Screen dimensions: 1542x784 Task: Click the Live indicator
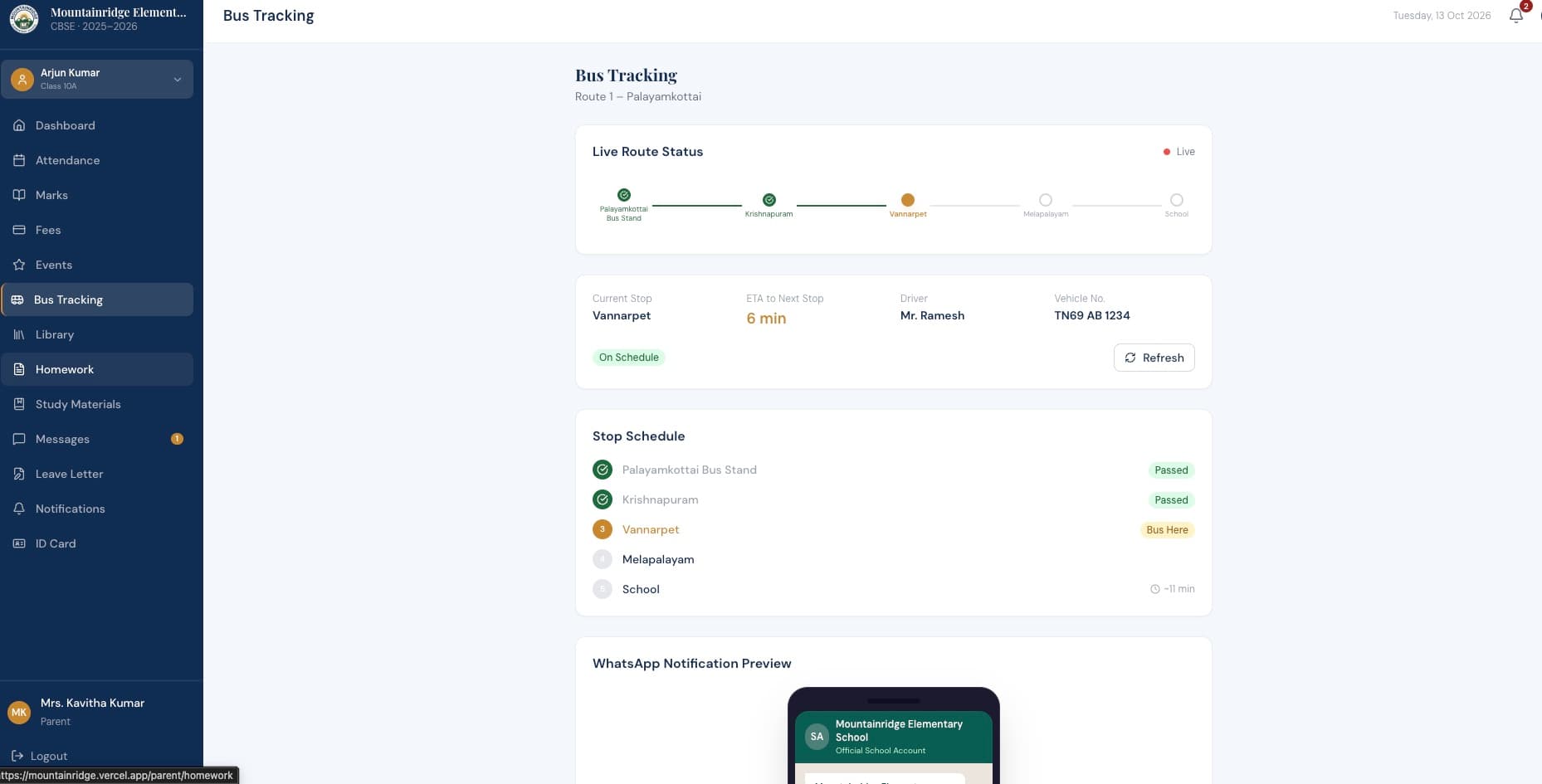tap(1179, 152)
